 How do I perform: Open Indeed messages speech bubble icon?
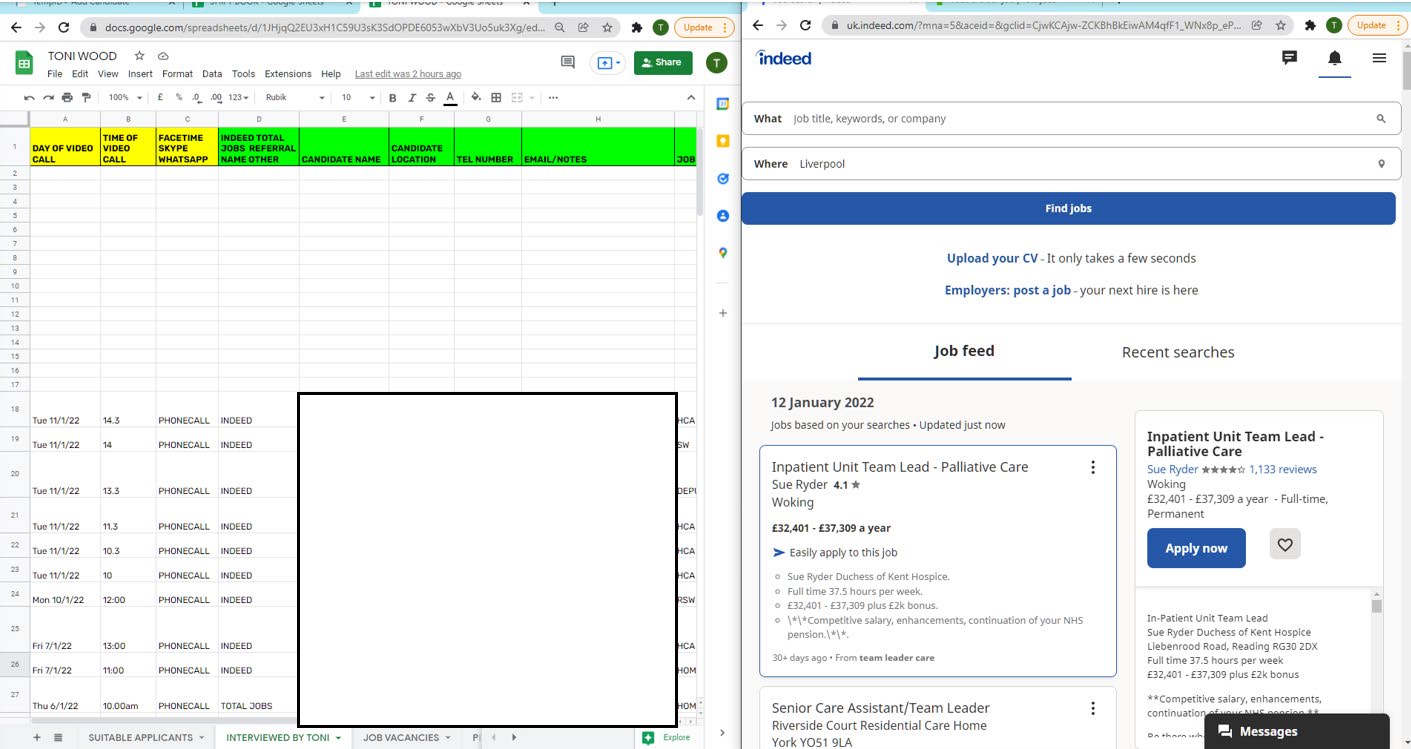[x=1289, y=59]
